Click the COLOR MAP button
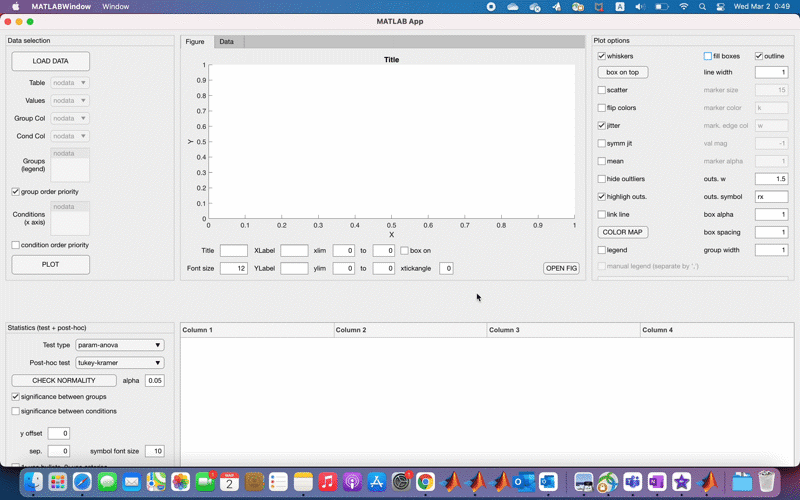 point(623,232)
